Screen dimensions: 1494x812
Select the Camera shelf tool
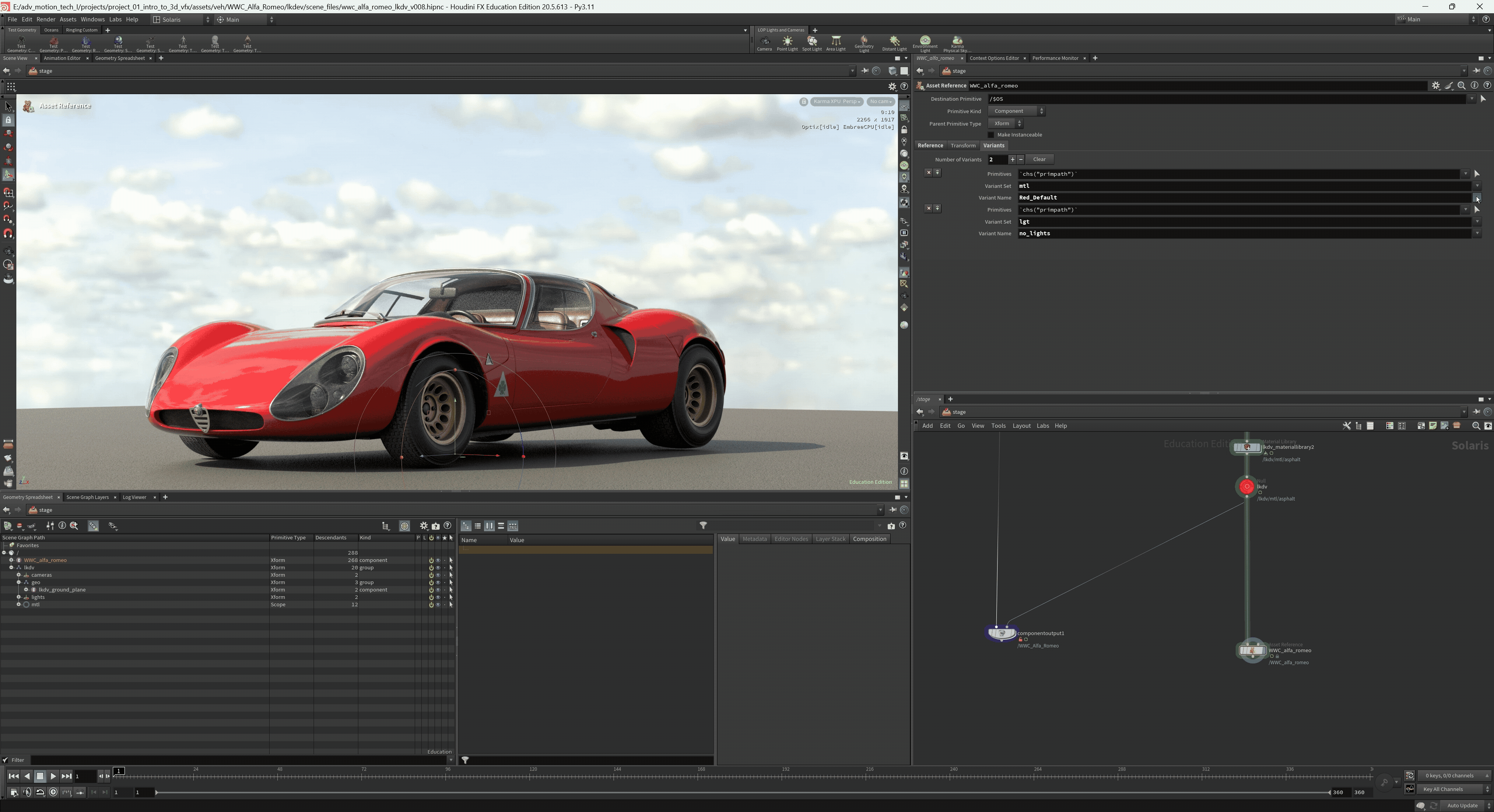[765, 42]
